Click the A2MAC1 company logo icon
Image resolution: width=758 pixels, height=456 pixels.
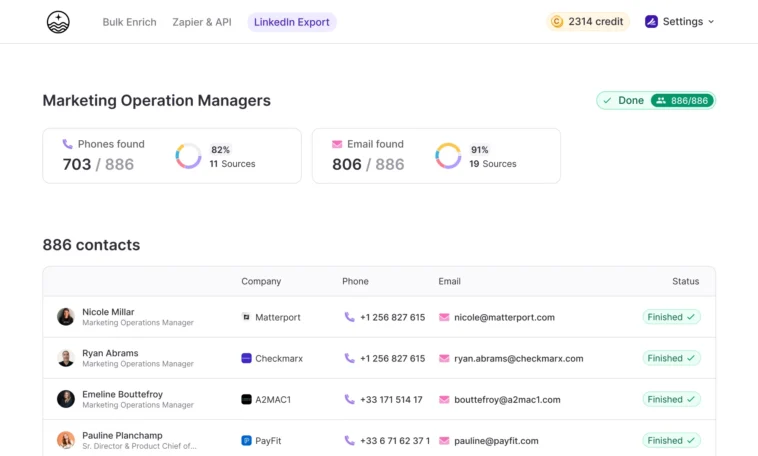(x=246, y=399)
